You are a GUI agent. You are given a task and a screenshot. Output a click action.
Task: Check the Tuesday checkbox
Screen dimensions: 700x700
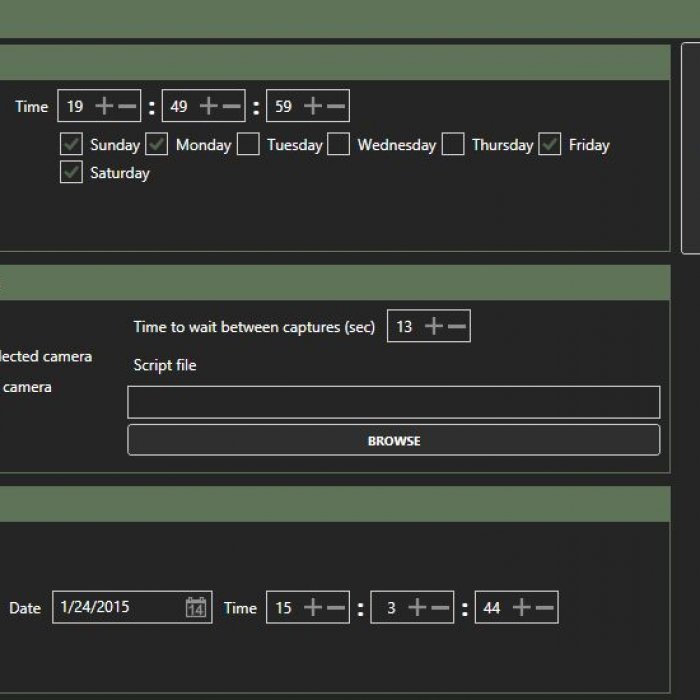coord(248,144)
